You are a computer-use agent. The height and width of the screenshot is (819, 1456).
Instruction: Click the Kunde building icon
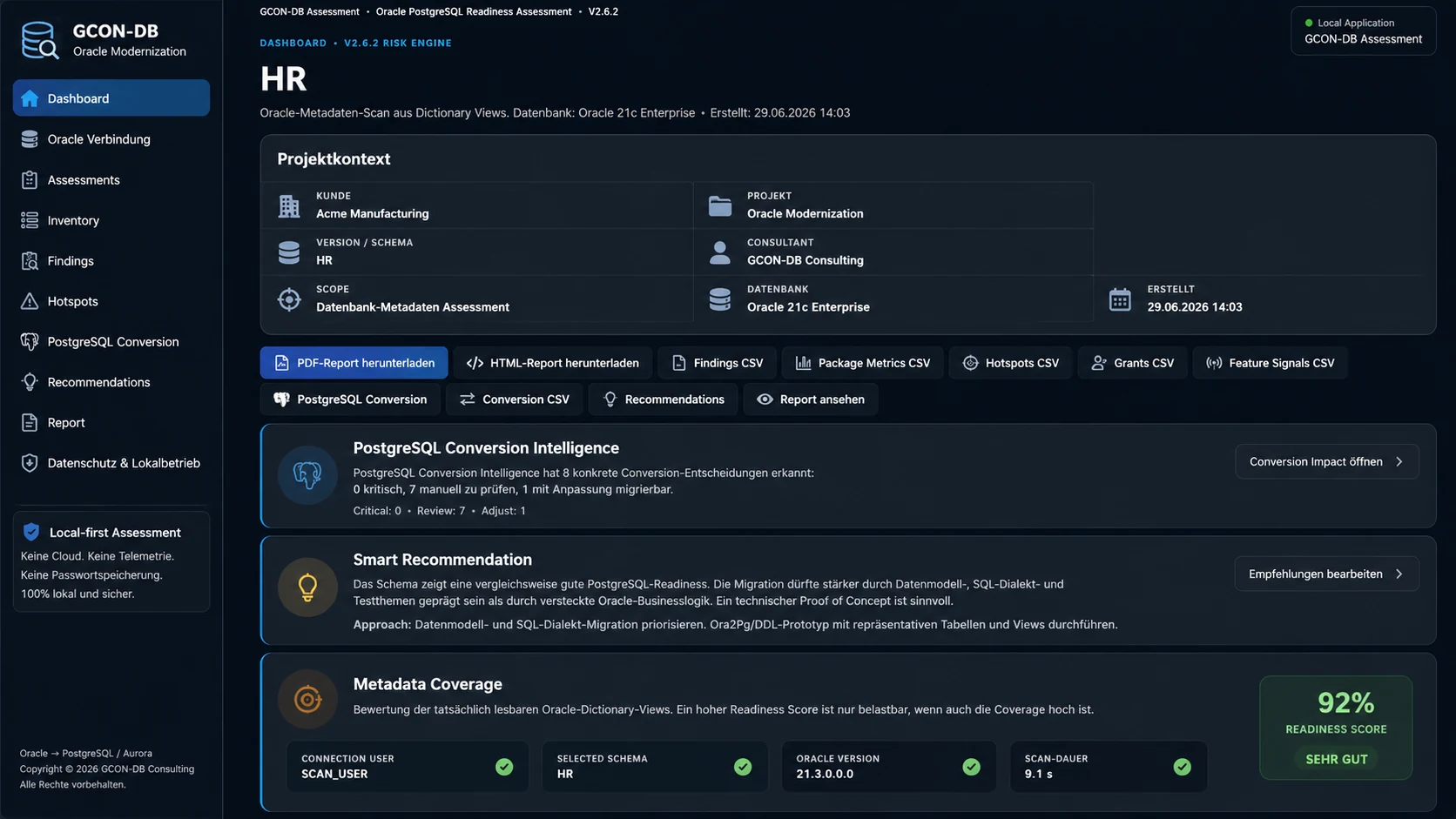(x=289, y=206)
